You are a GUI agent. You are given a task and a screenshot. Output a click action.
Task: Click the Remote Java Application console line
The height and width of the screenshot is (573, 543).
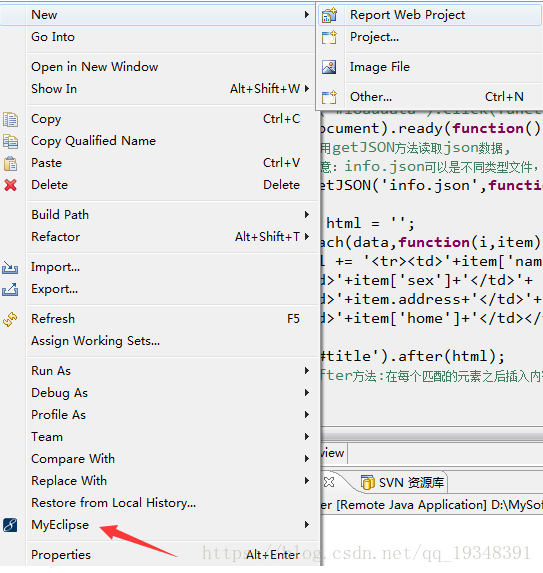(432, 505)
